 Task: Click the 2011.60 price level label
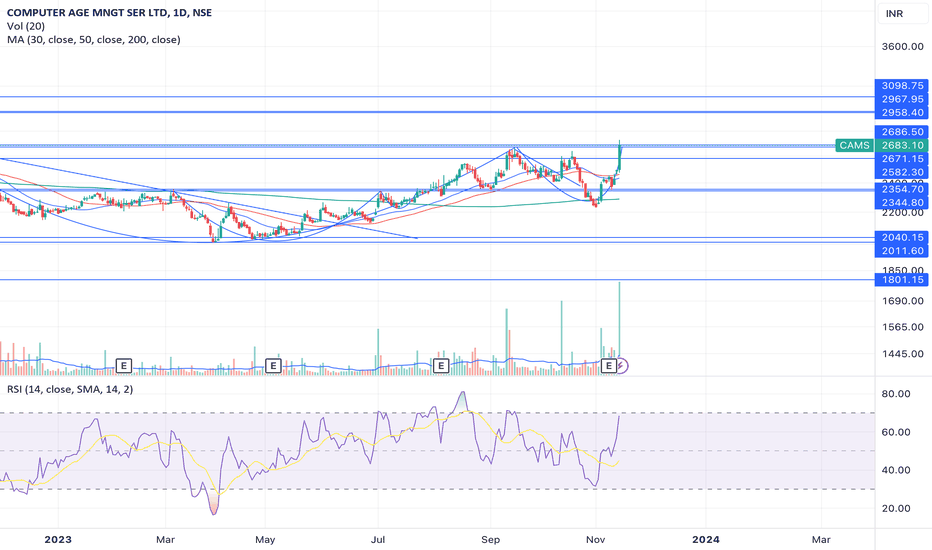pyautogui.click(x=902, y=251)
